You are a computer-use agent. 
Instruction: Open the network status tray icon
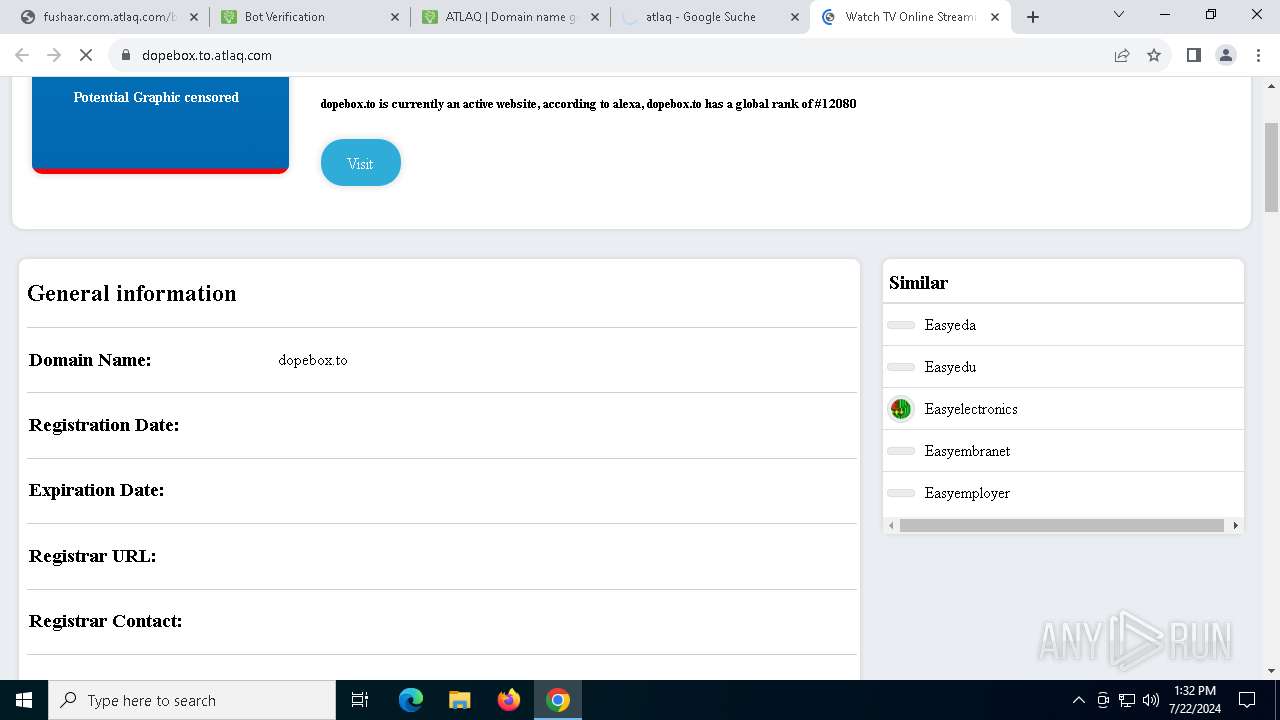[1127, 700]
